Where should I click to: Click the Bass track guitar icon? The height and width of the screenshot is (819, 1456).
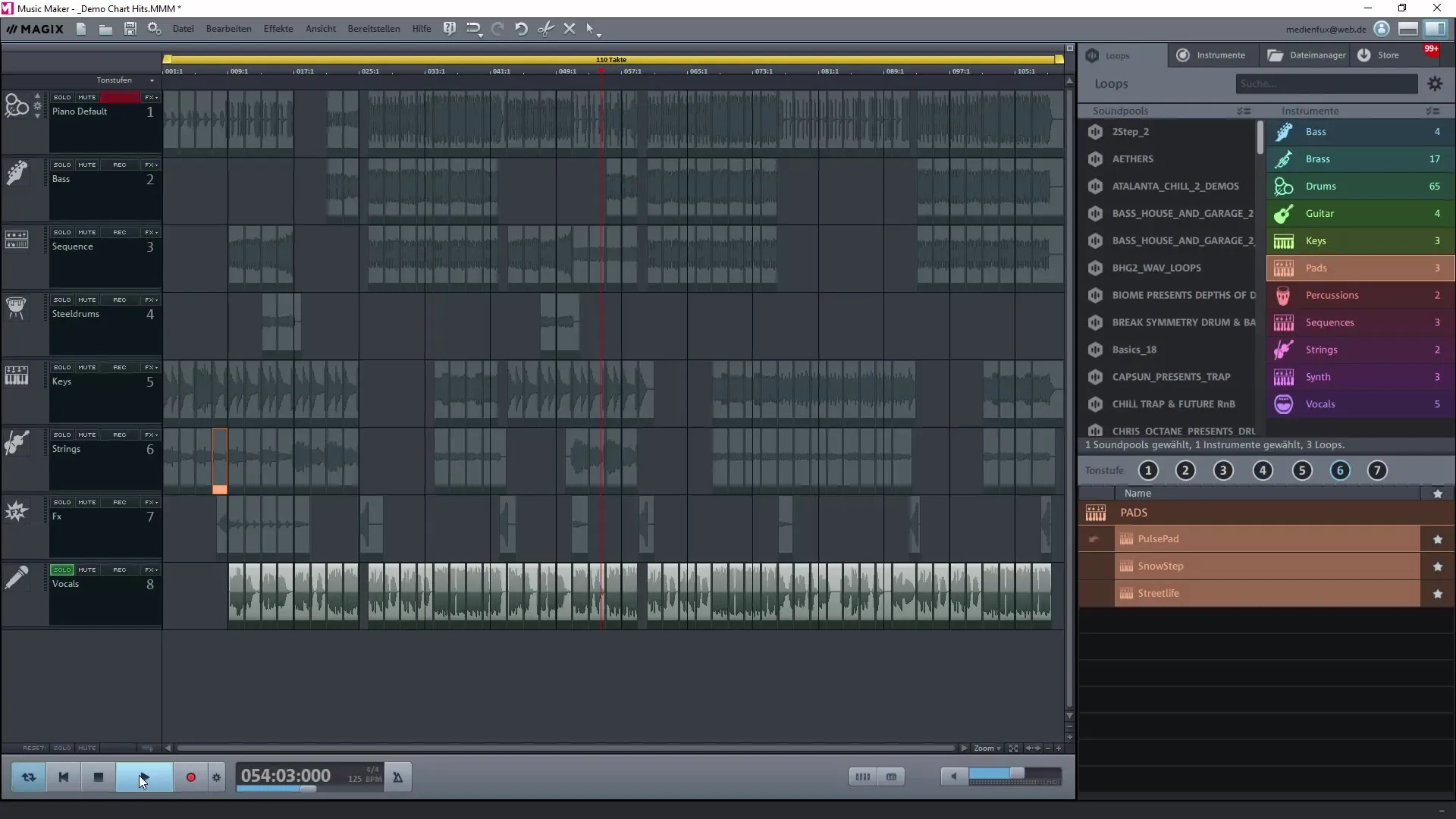pos(17,173)
